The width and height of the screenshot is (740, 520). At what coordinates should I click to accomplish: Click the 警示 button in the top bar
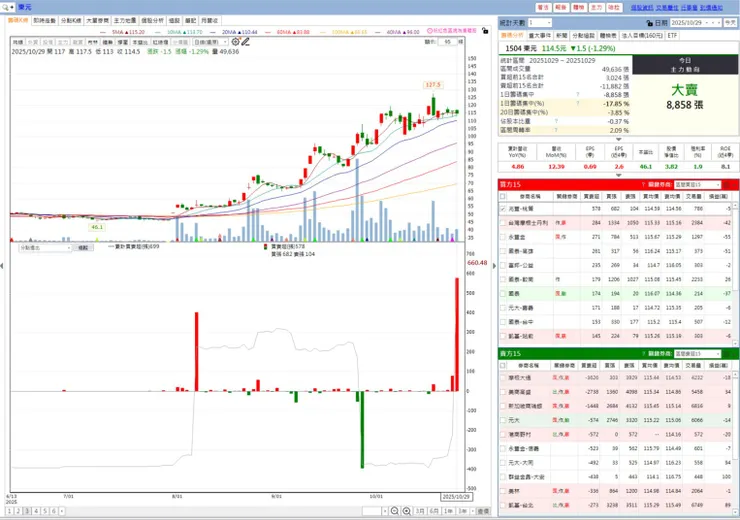543,8
